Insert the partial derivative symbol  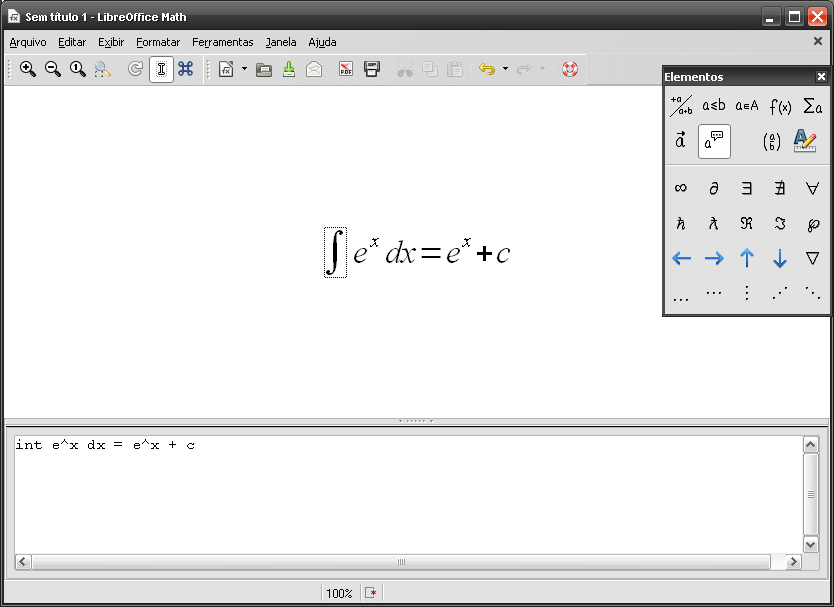pos(714,187)
